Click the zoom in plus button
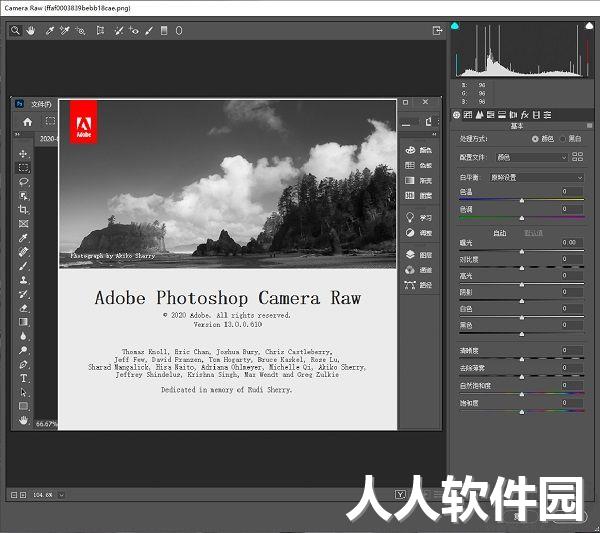This screenshot has width=600, height=533. [x=23, y=495]
